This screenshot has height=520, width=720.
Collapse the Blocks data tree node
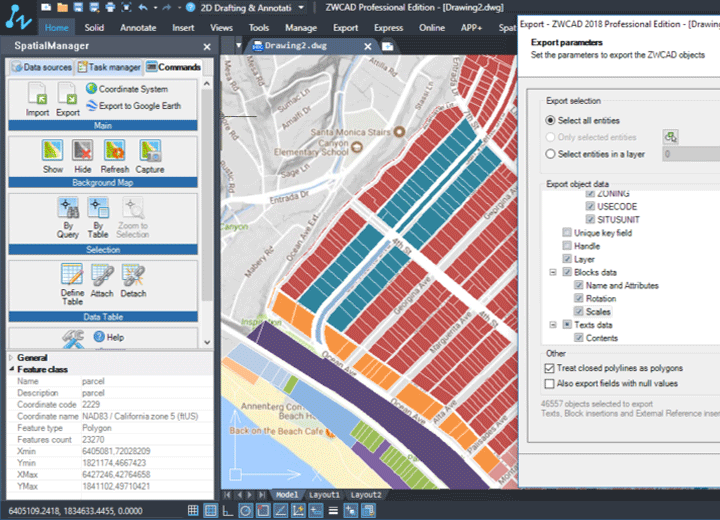click(553, 272)
